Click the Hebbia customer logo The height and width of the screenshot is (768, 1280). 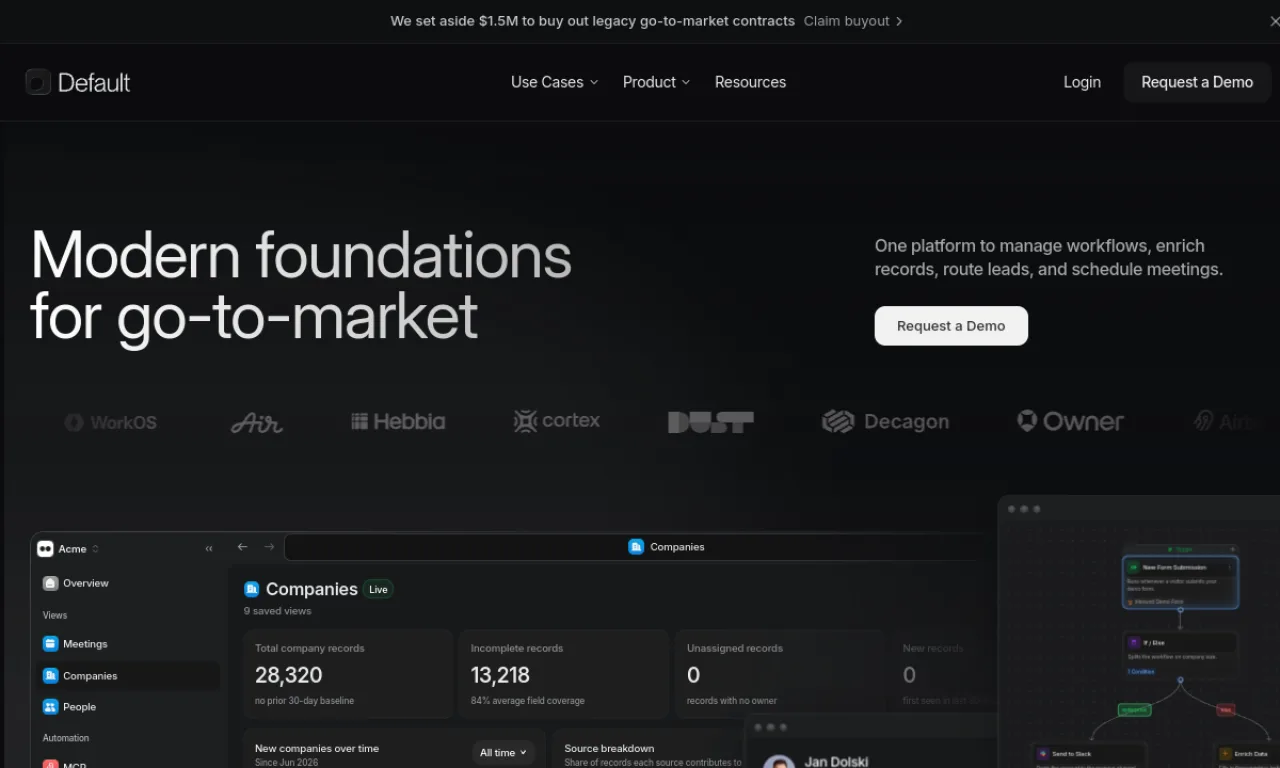click(398, 422)
